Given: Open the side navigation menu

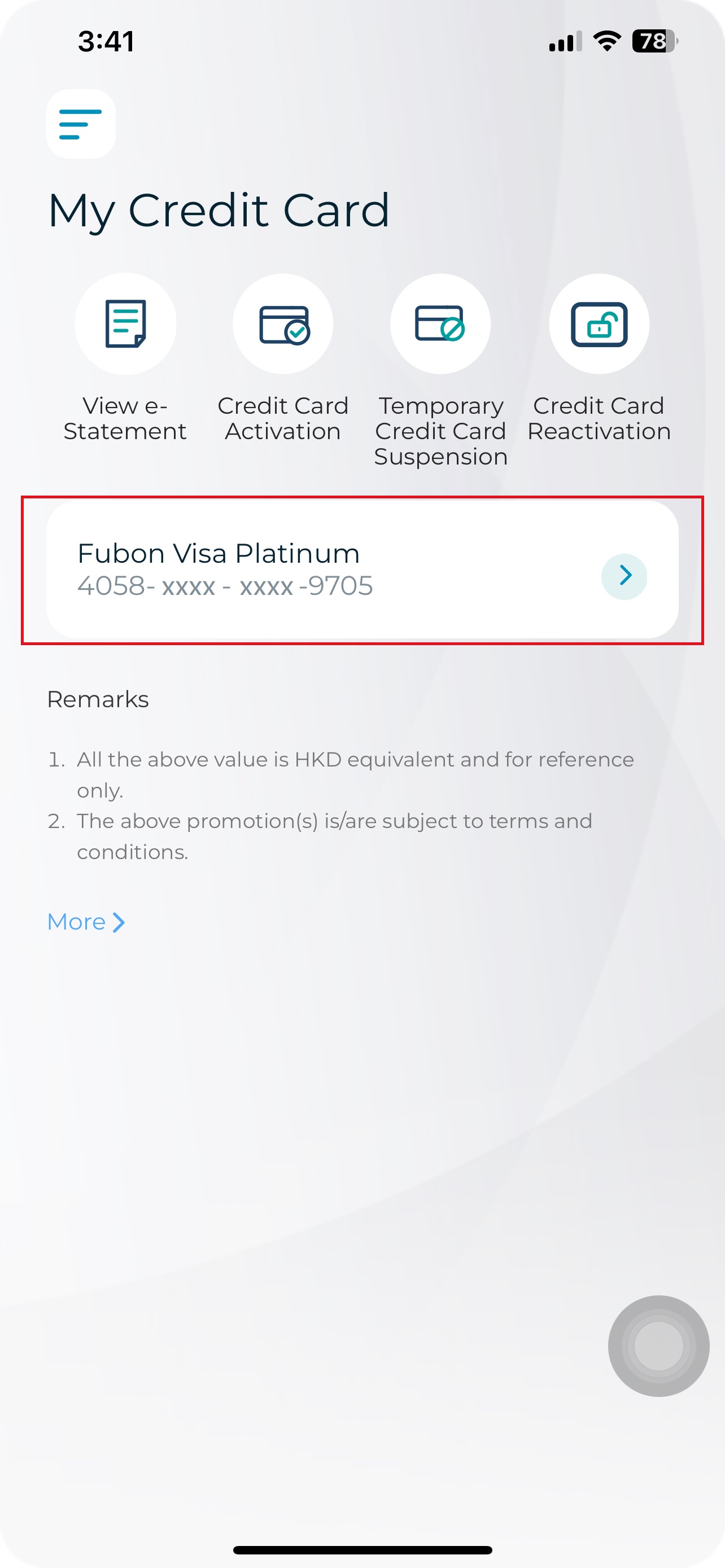Looking at the screenshot, I should 80,124.
